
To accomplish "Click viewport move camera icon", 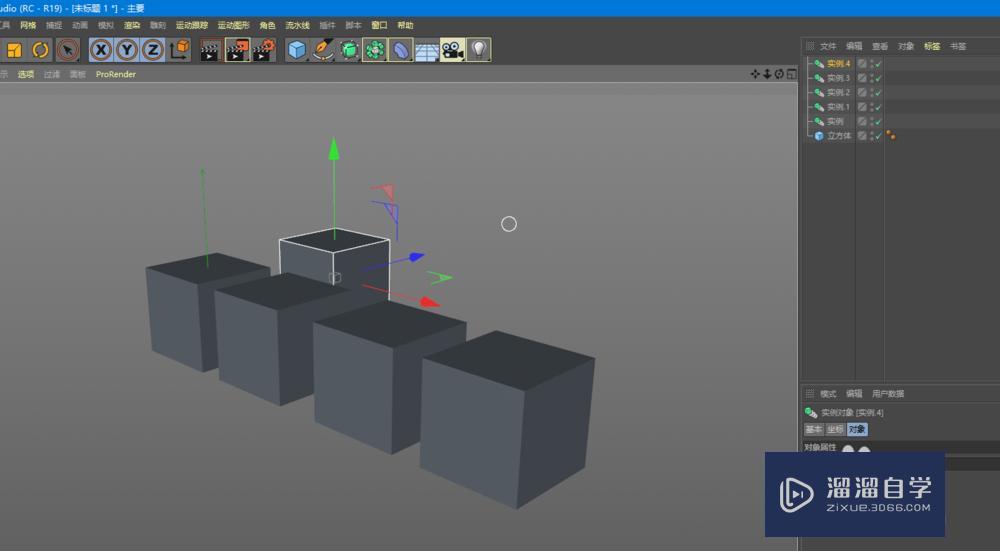I will click(755, 74).
